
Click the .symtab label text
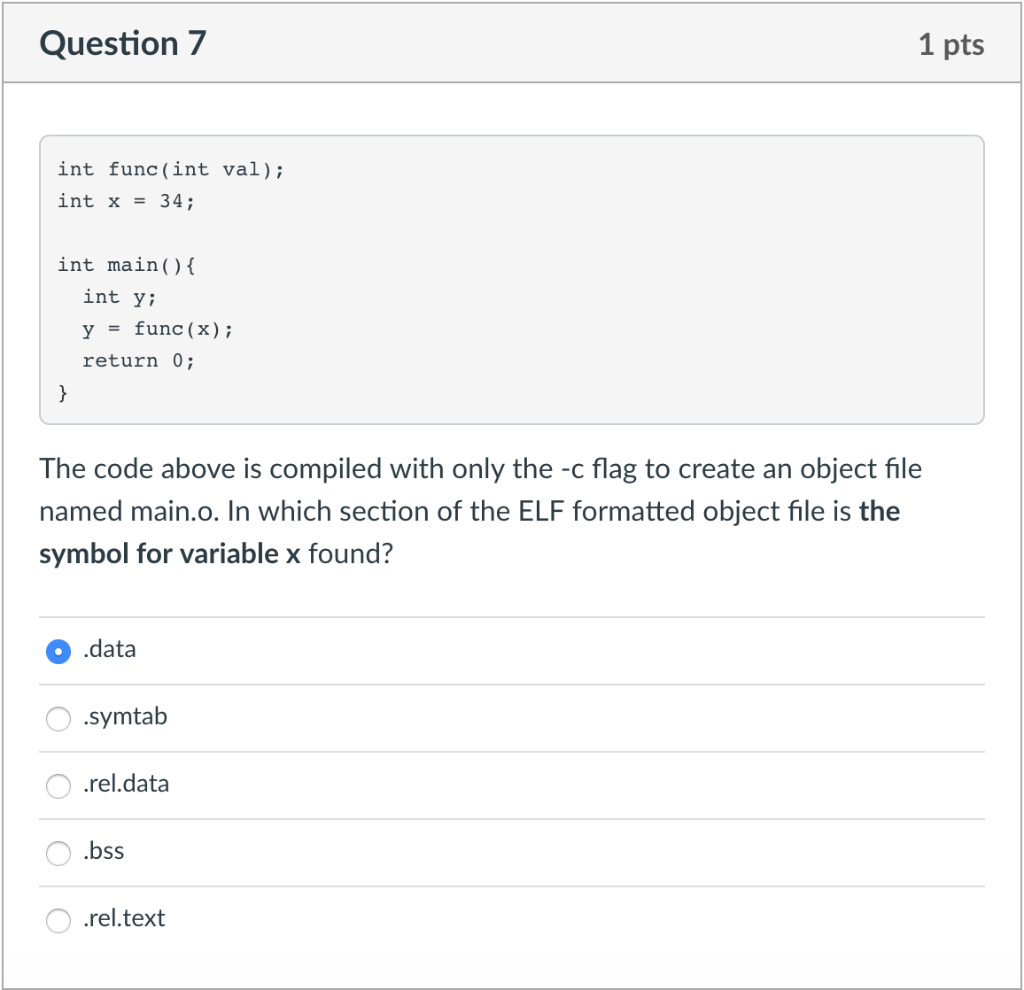[x=124, y=716]
